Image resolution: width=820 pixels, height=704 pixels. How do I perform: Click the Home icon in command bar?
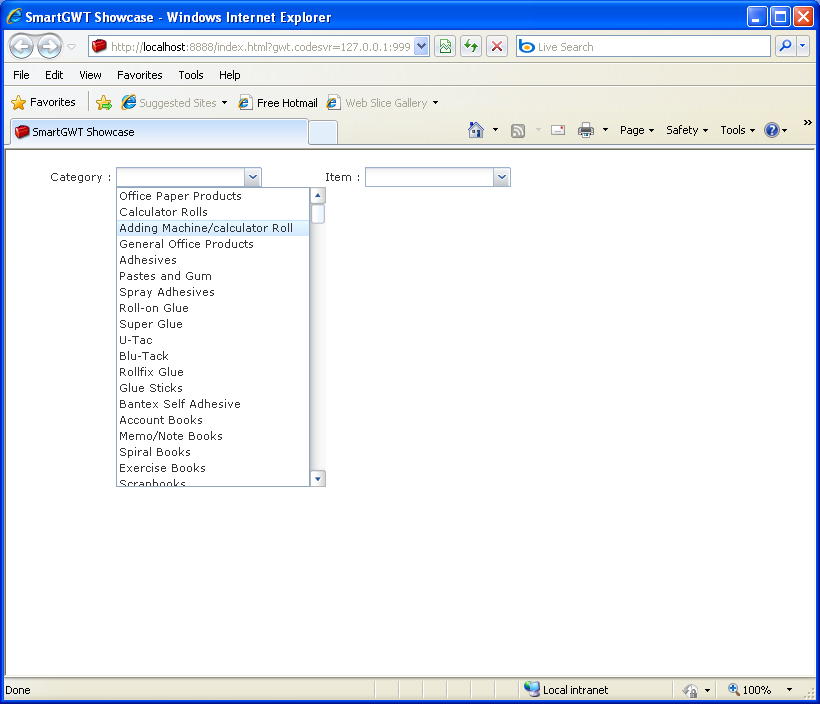[x=475, y=130]
